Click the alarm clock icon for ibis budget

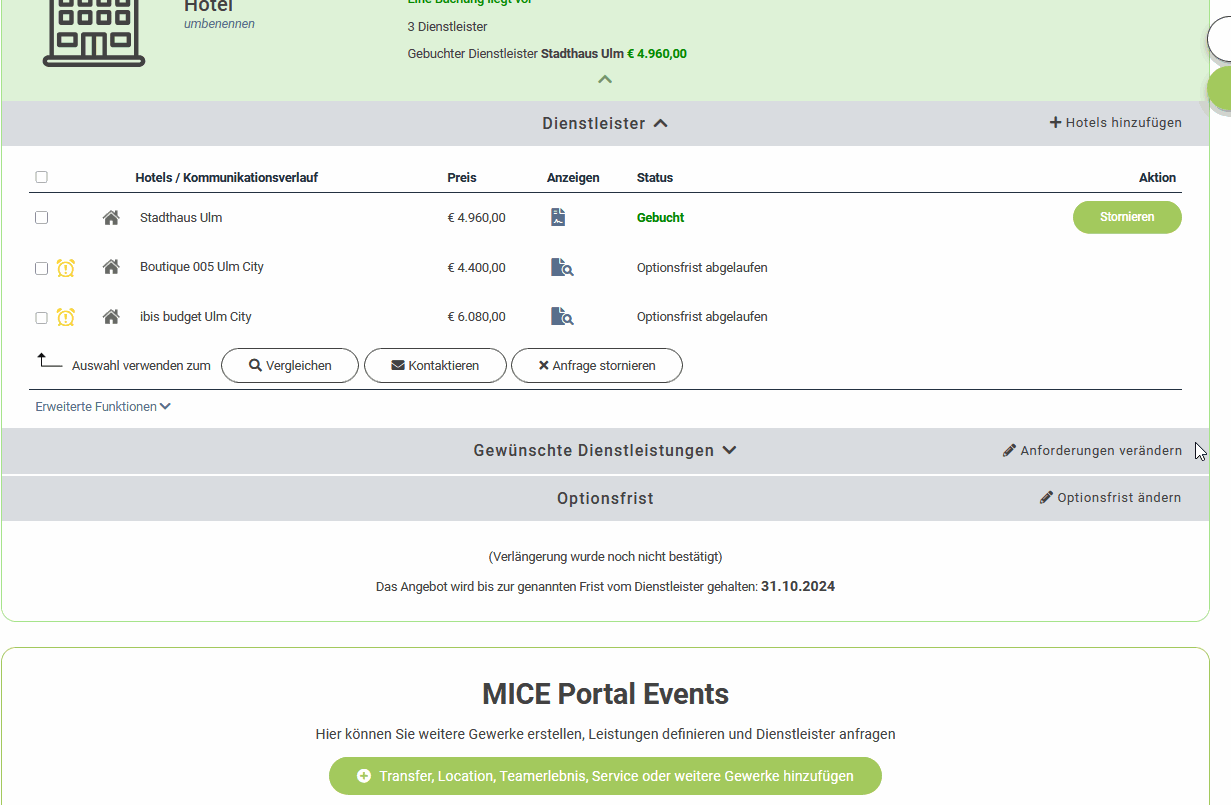tap(66, 317)
